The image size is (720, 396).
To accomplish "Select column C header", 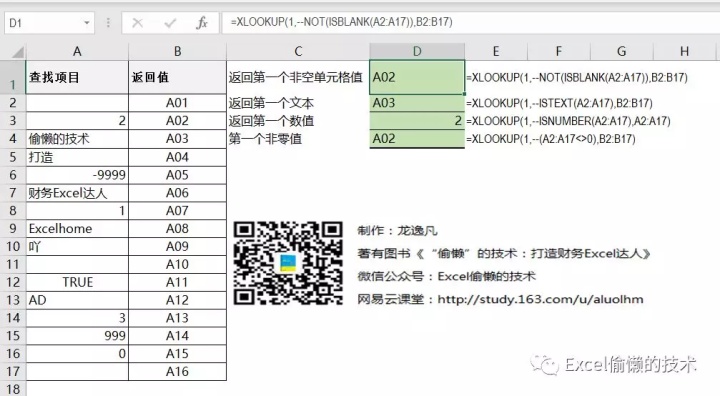I will click(x=298, y=51).
